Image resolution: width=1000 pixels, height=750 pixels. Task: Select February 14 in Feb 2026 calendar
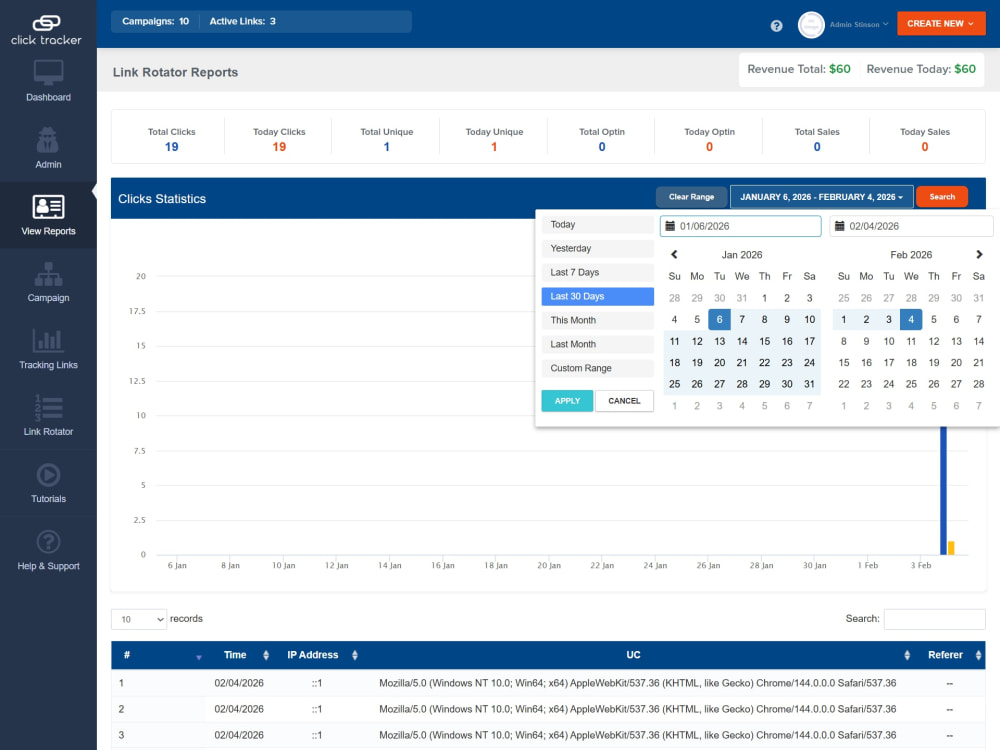point(978,341)
